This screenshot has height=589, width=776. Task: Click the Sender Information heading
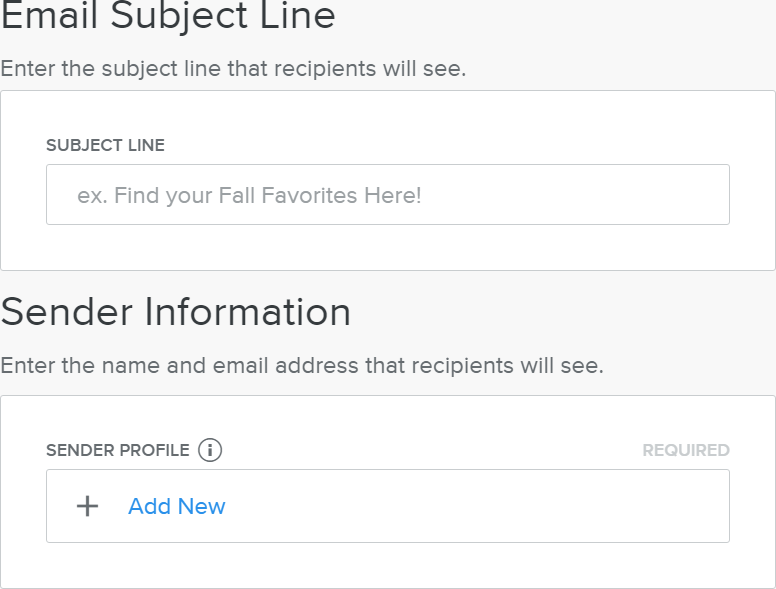pos(176,312)
